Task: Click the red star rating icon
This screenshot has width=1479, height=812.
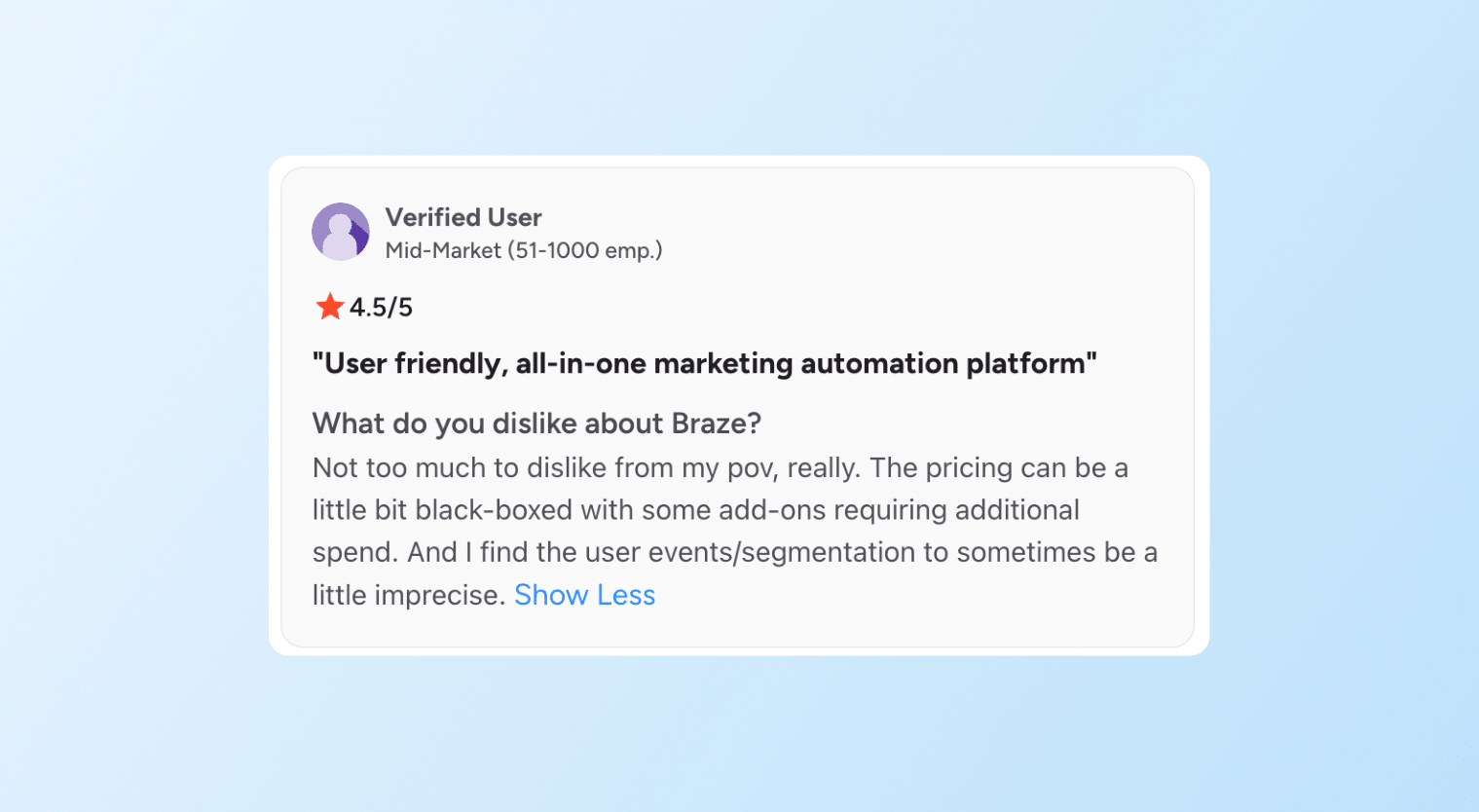Action: 330,307
